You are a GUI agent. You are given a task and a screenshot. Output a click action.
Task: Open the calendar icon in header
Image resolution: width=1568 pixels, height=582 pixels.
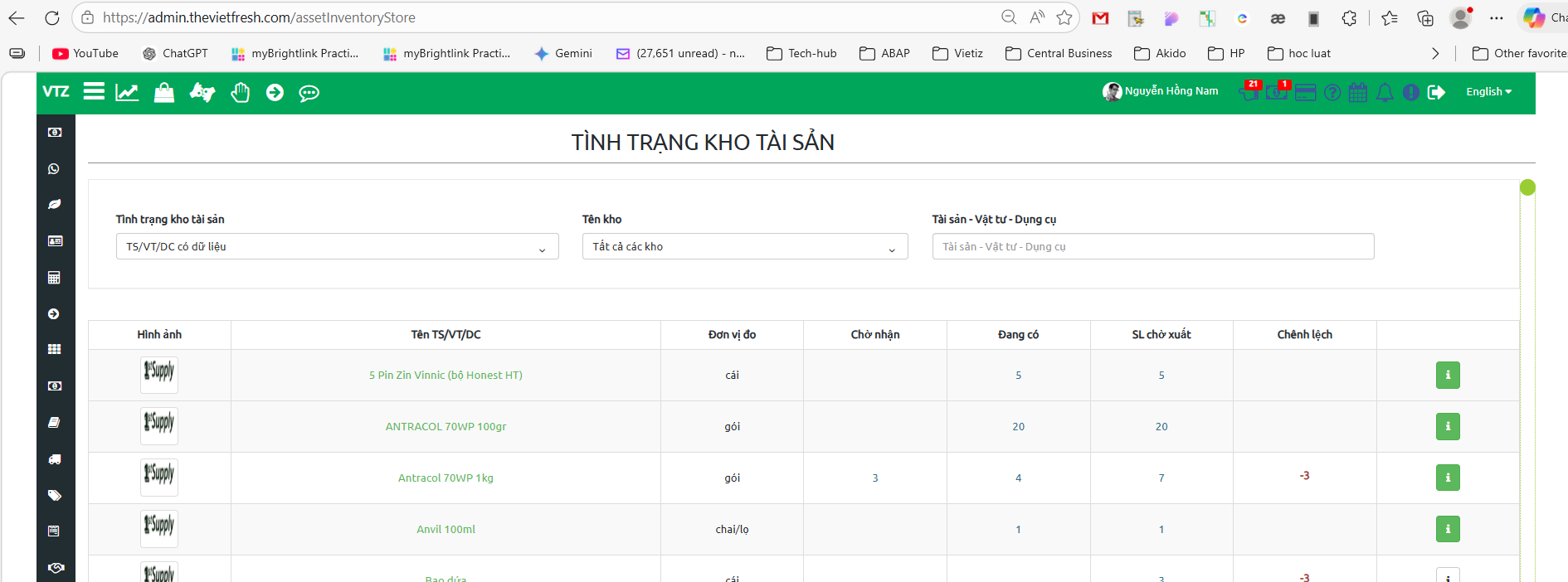[x=1357, y=92]
